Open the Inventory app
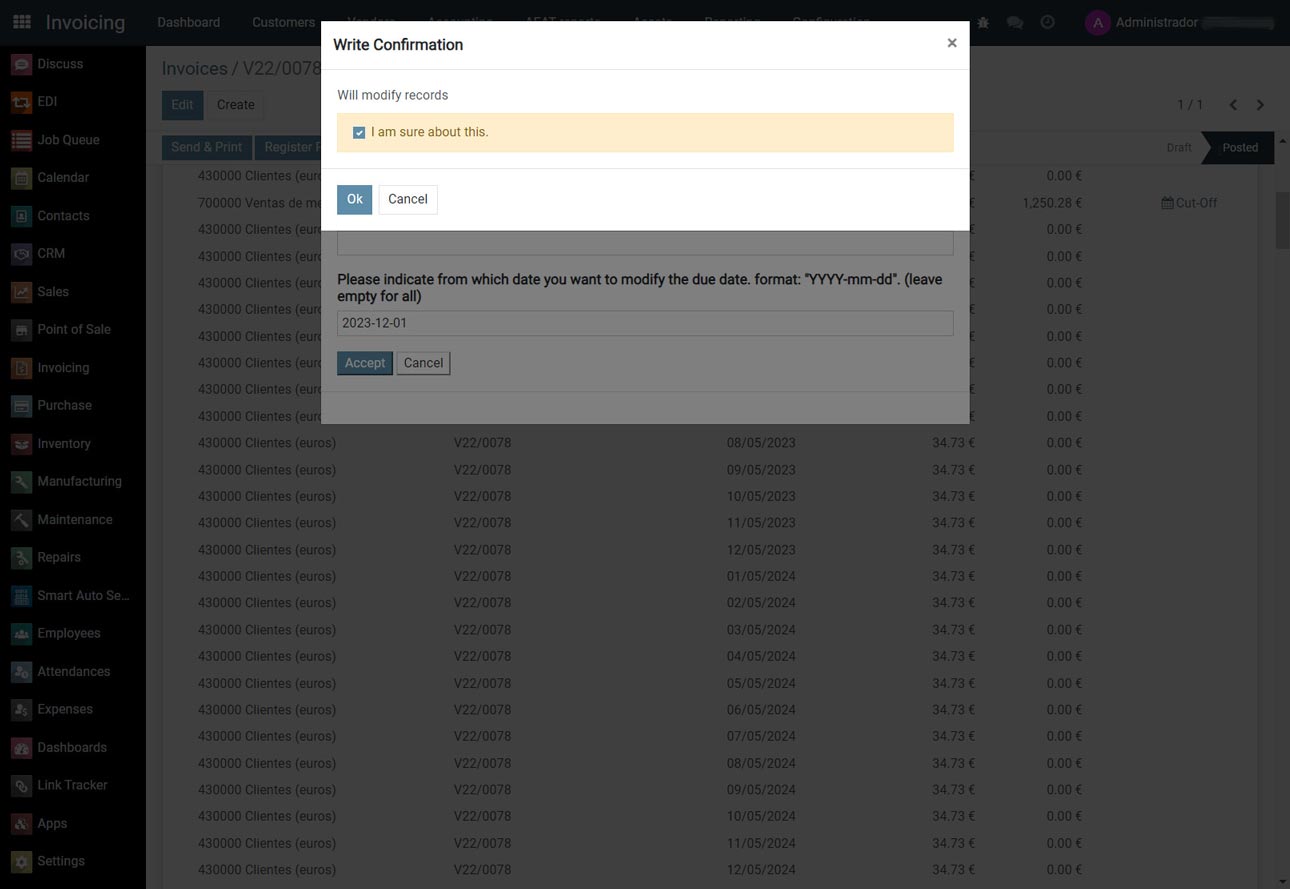This screenshot has height=889, width=1290. click(x=64, y=443)
